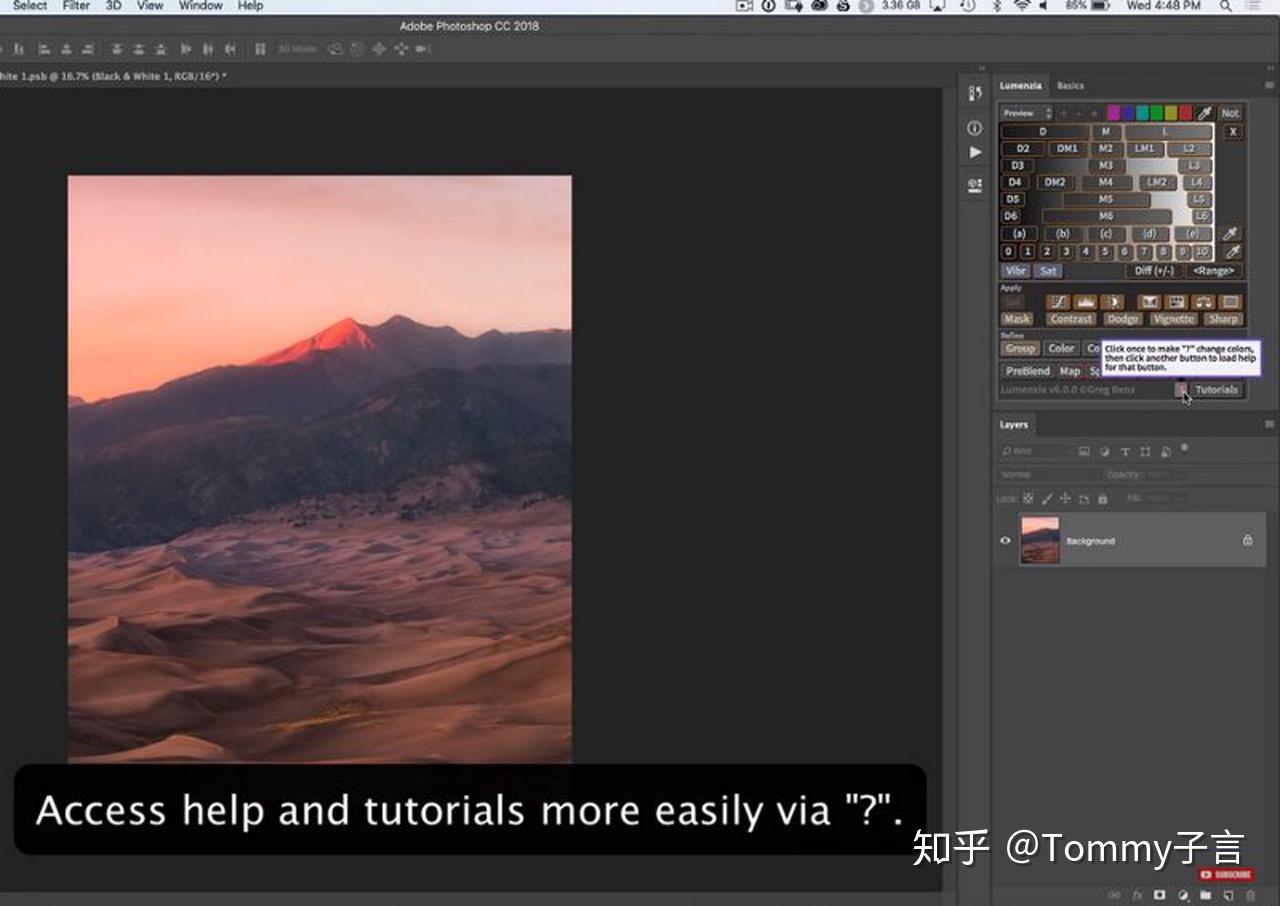Filter layers by shape layers icon

[1146, 452]
